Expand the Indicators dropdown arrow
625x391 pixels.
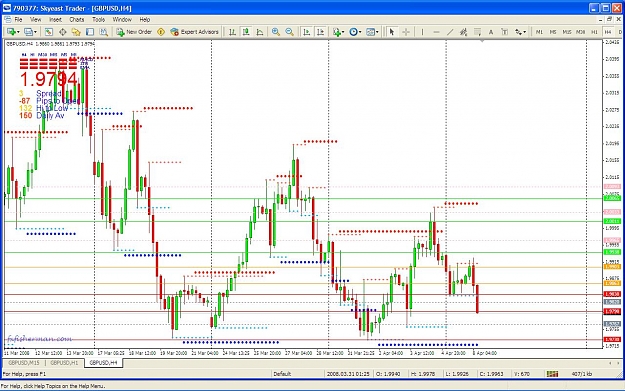click(344, 32)
